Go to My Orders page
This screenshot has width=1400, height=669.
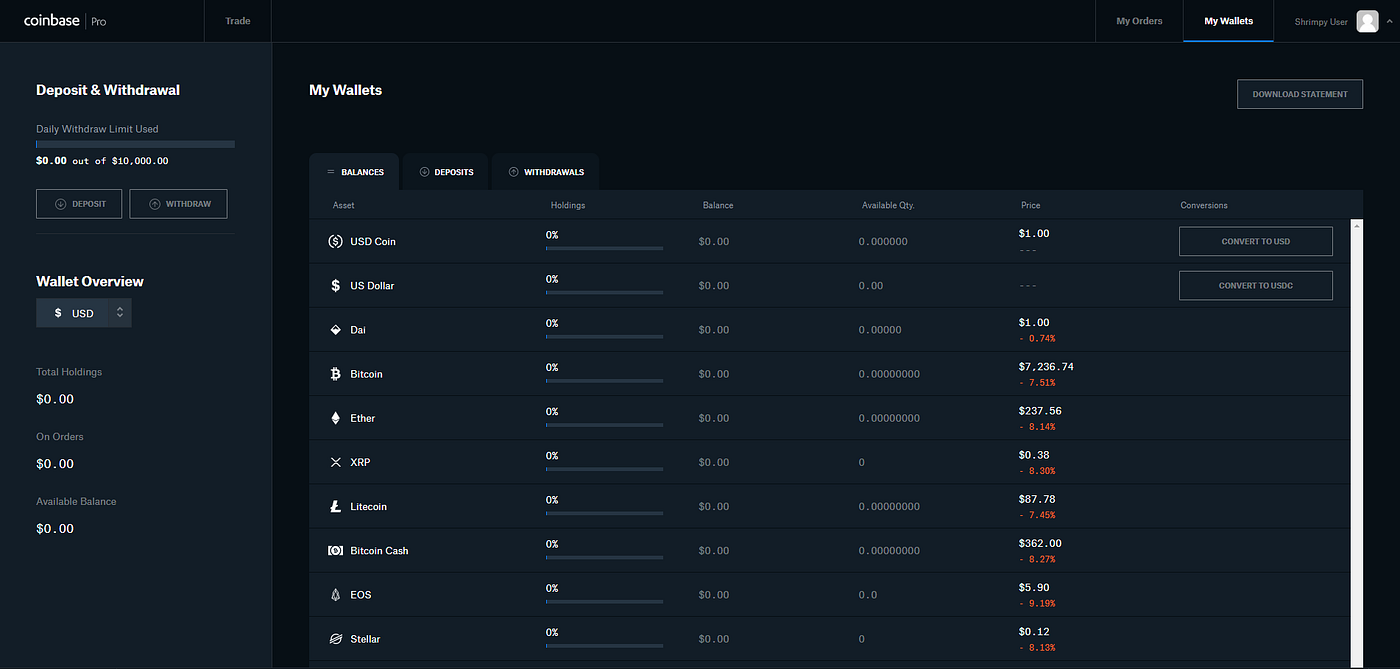pos(1139,21)
